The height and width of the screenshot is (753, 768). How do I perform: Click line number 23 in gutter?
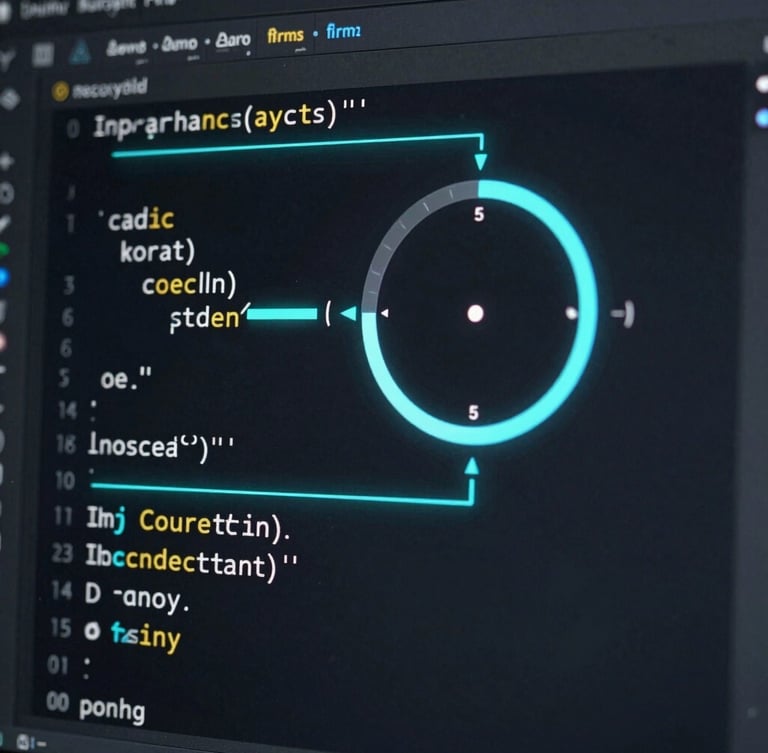[62, 554]
